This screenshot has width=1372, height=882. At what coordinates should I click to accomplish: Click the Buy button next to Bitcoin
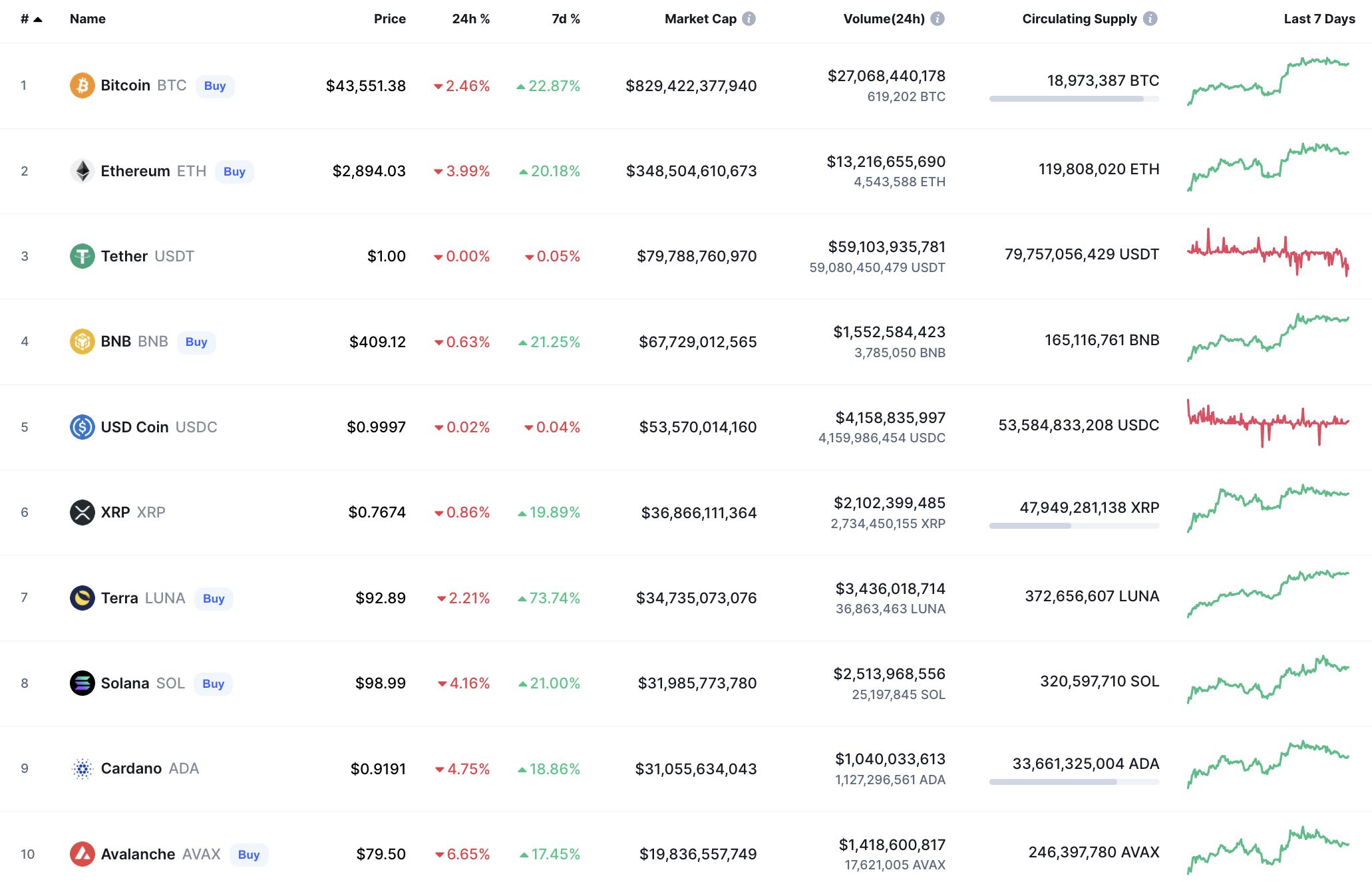214,85
